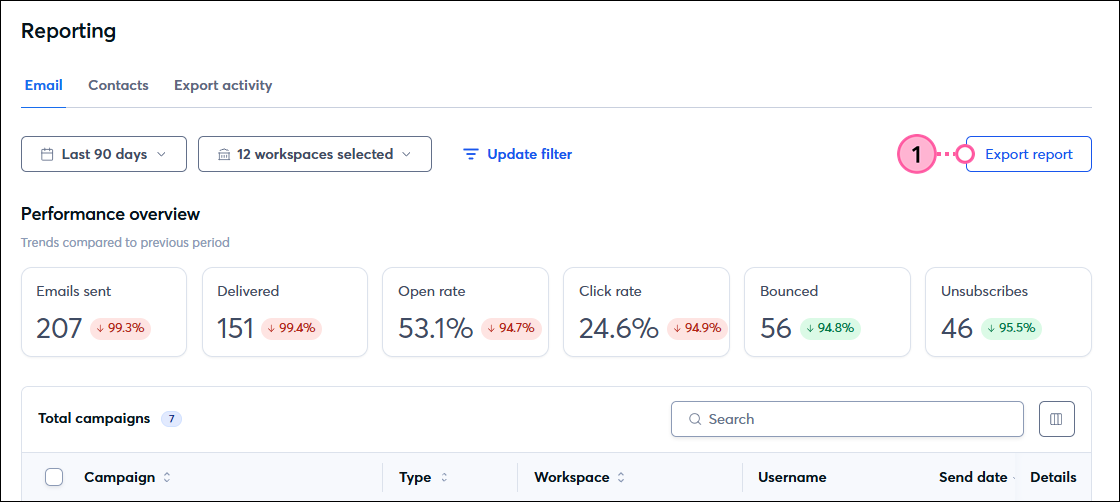The image size is (1120, 502).
Task: Open the Delivered metric card
Action: coord(285,312)
